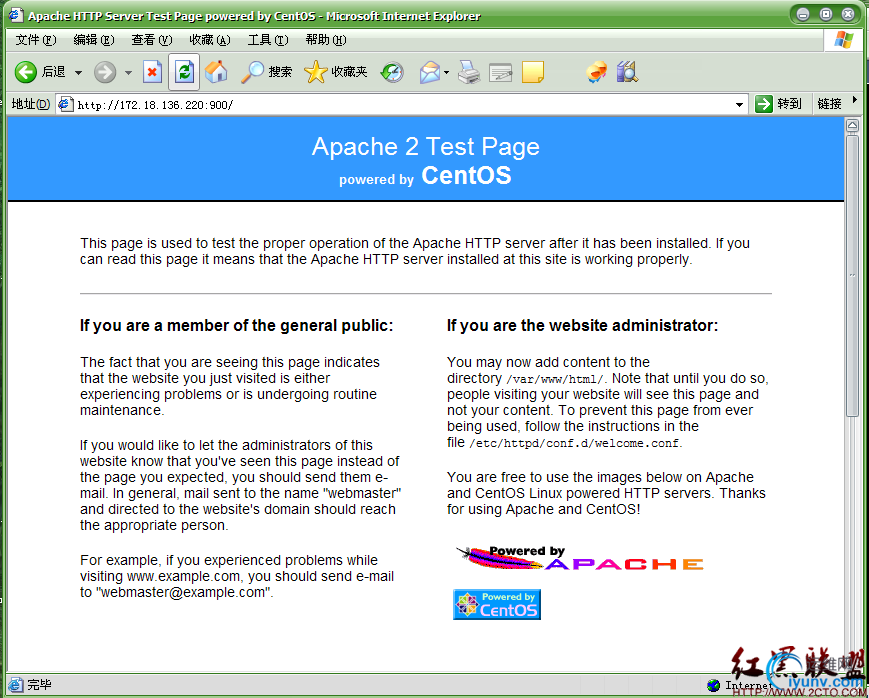The width and height of the screenshot is (869, 698).
Task: Launch the Messenger toolbar icon
Action: pos(596,72)
